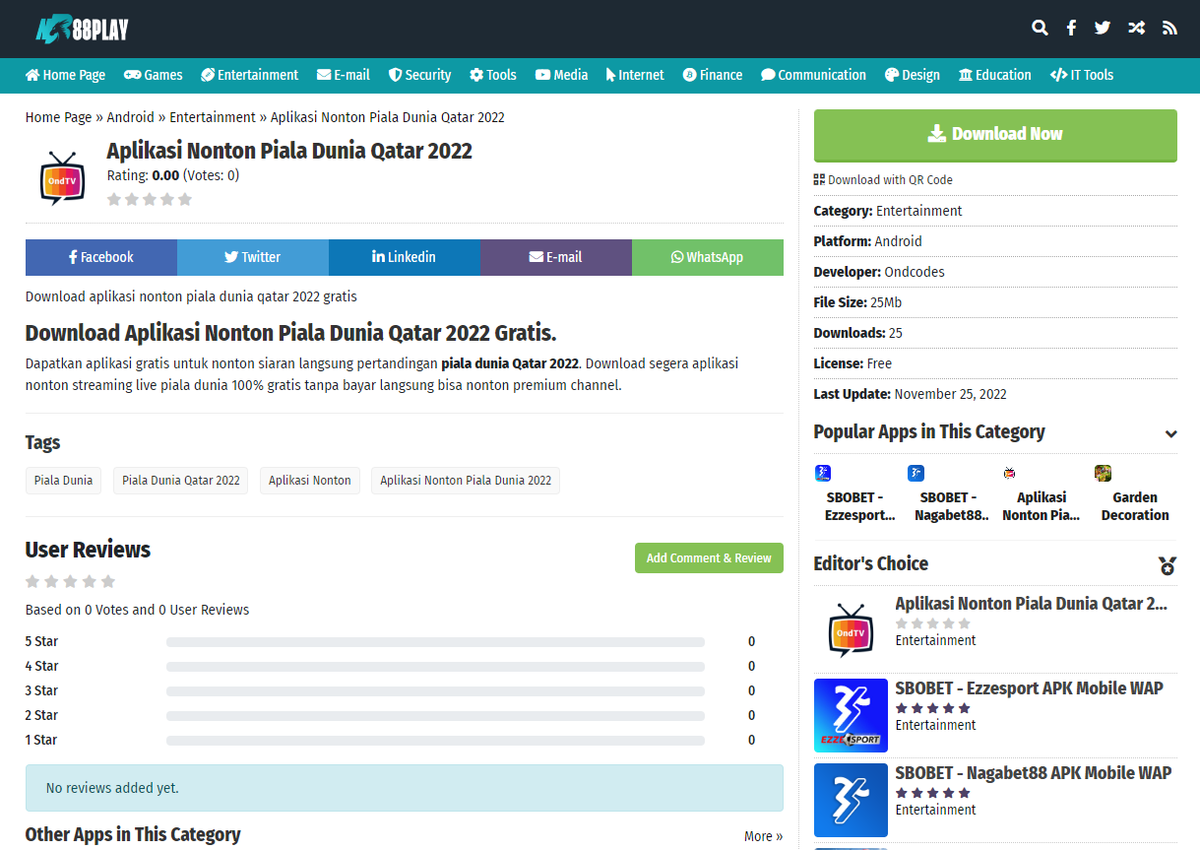Open OndTV thumbnail in Editor's Choice
The width and height of the screenshot is (1200, 850).
point(851,630)
